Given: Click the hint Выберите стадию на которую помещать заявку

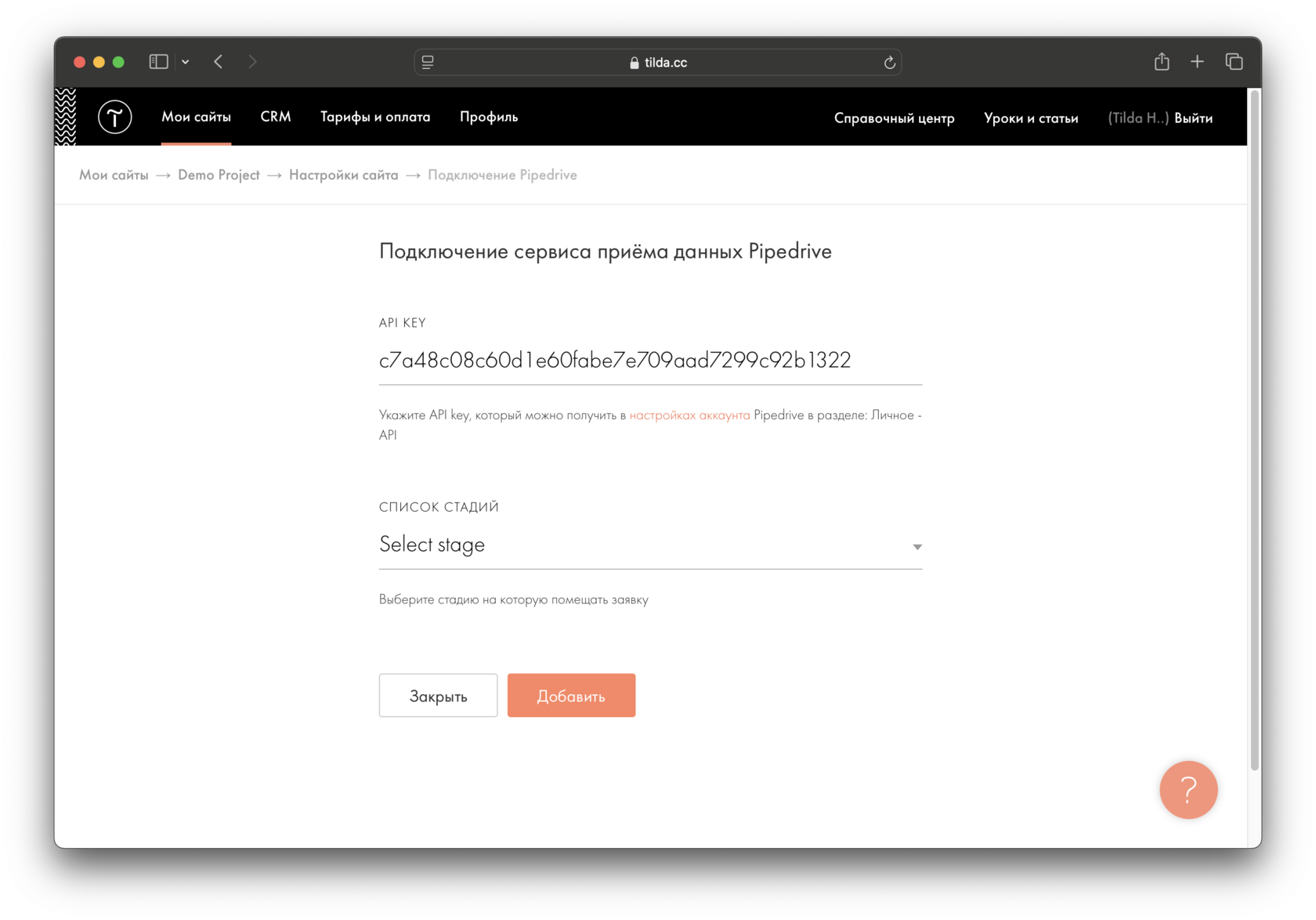Looking at the screenshot, I should tap(514, 599).
